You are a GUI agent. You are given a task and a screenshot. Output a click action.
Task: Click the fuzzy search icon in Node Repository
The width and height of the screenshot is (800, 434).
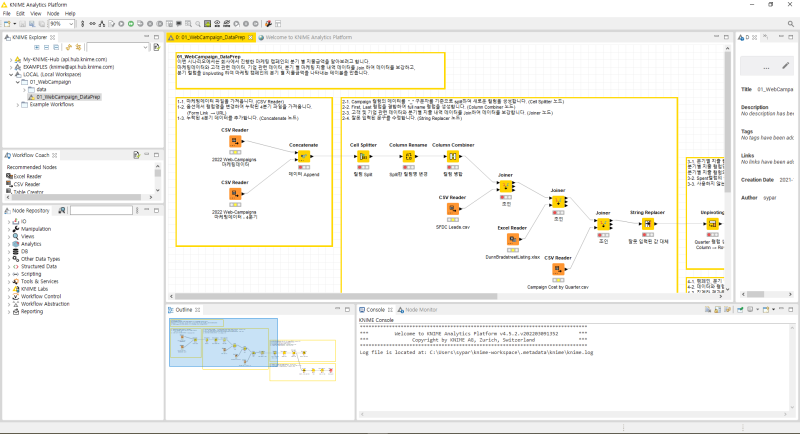(x=61, y=210)
